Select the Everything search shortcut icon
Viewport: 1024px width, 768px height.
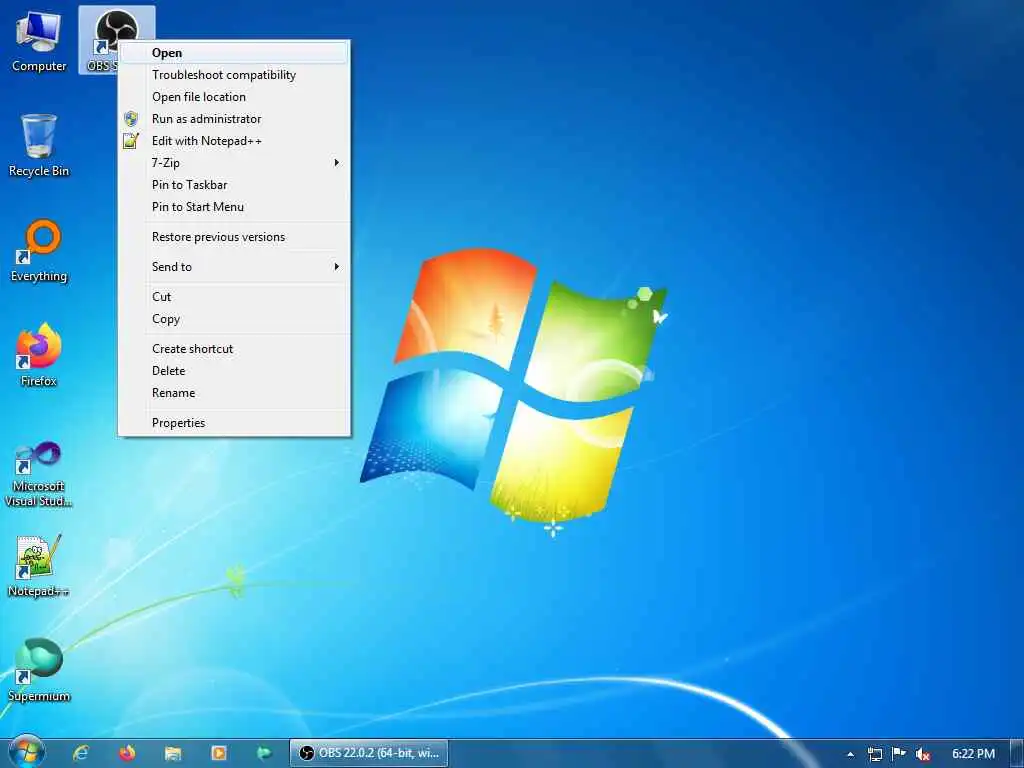[x=39, y=250]
